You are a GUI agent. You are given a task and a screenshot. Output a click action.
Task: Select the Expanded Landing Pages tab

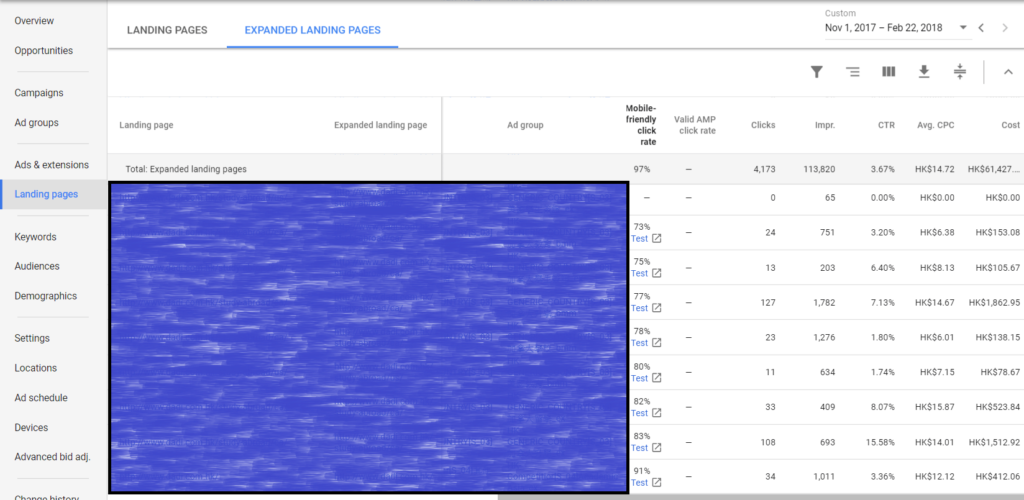pyautogui.click(x=312, y=30)
